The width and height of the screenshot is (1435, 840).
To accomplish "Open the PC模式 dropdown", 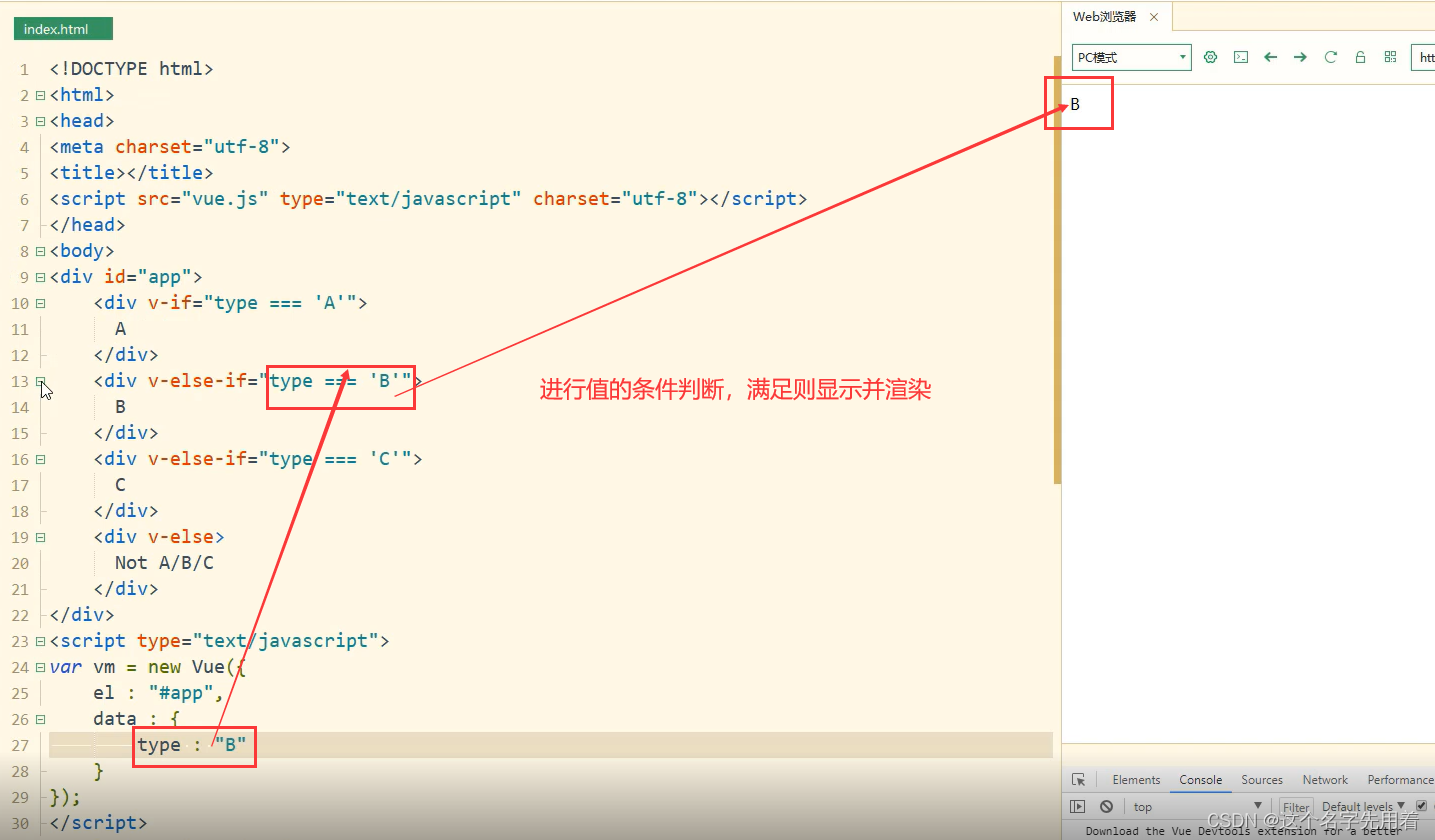I will [x=1132, y=57].
